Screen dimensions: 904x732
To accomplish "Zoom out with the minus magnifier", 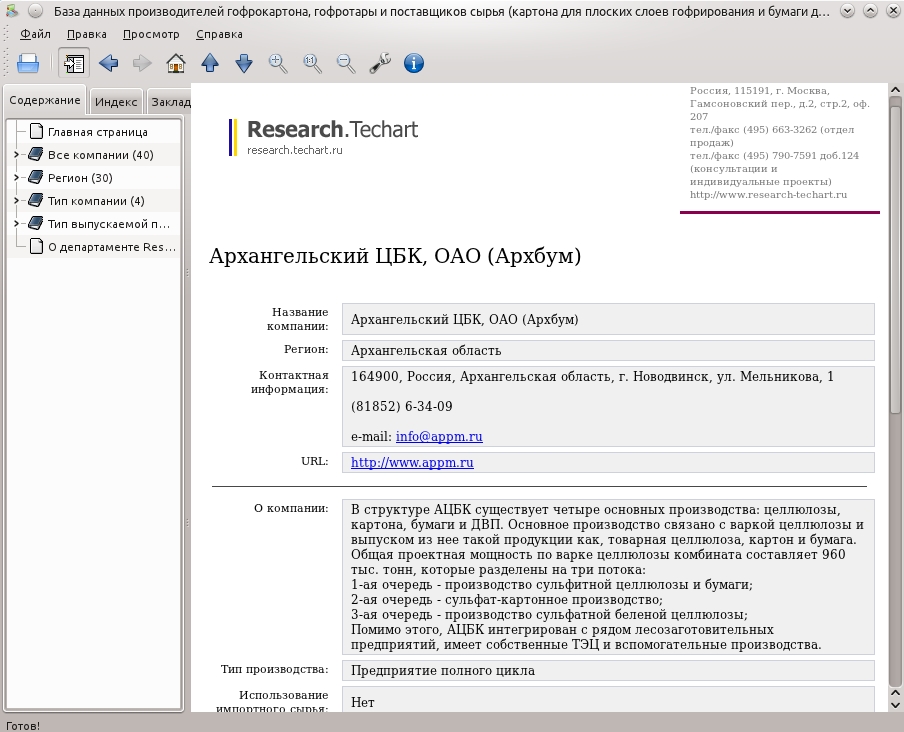I will 346,63.
